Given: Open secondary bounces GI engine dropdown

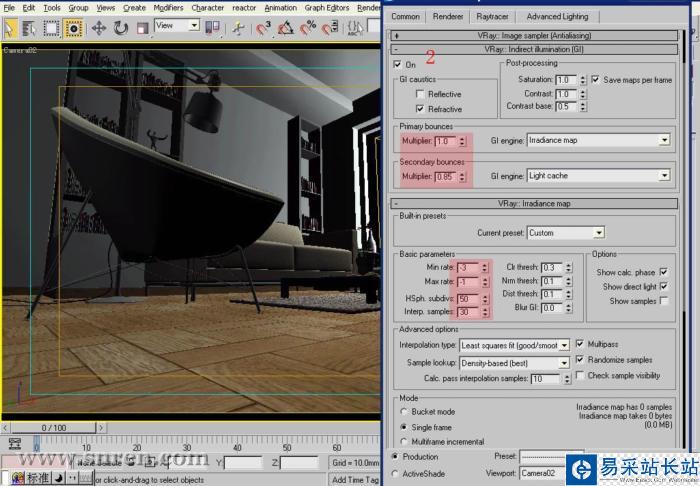Looking at the screenshot, I should (x=598, y=175).
